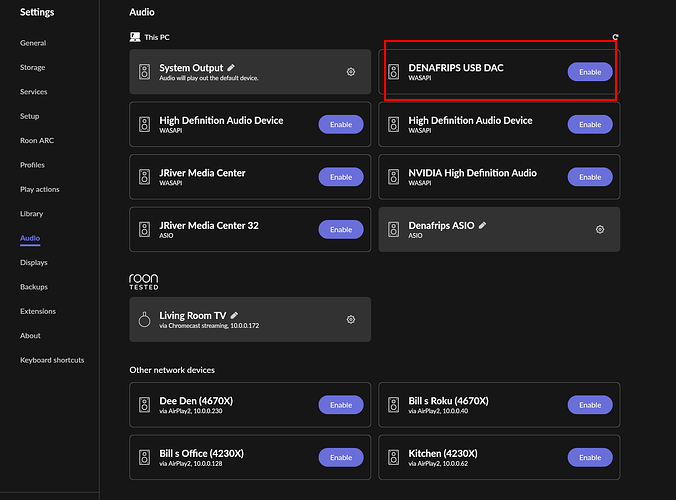Select the Audio settings tab
This screenshot has width=676, height=500.
[30, 238]
